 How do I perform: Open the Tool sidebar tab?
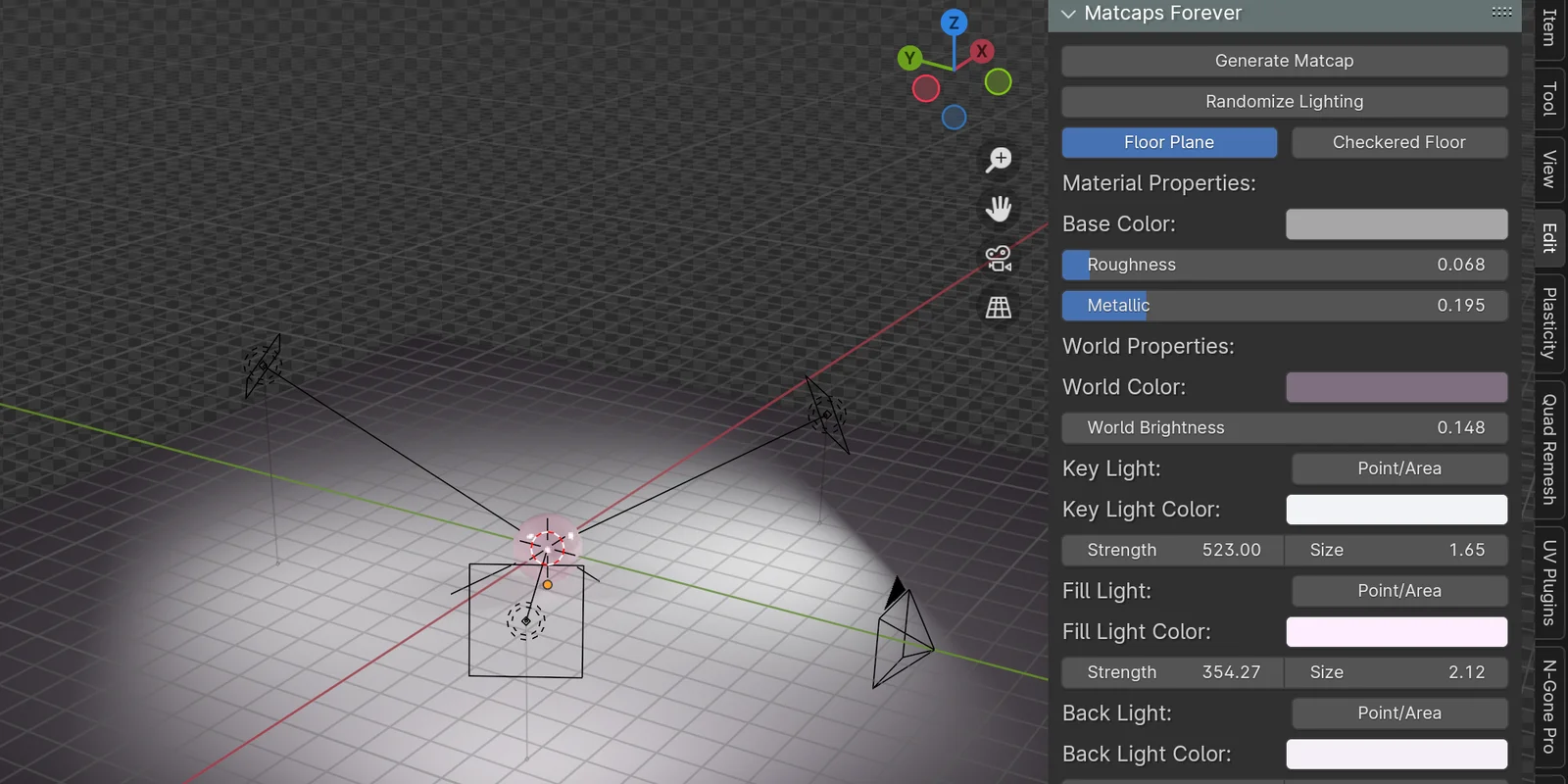click(x=1549, y=98)
